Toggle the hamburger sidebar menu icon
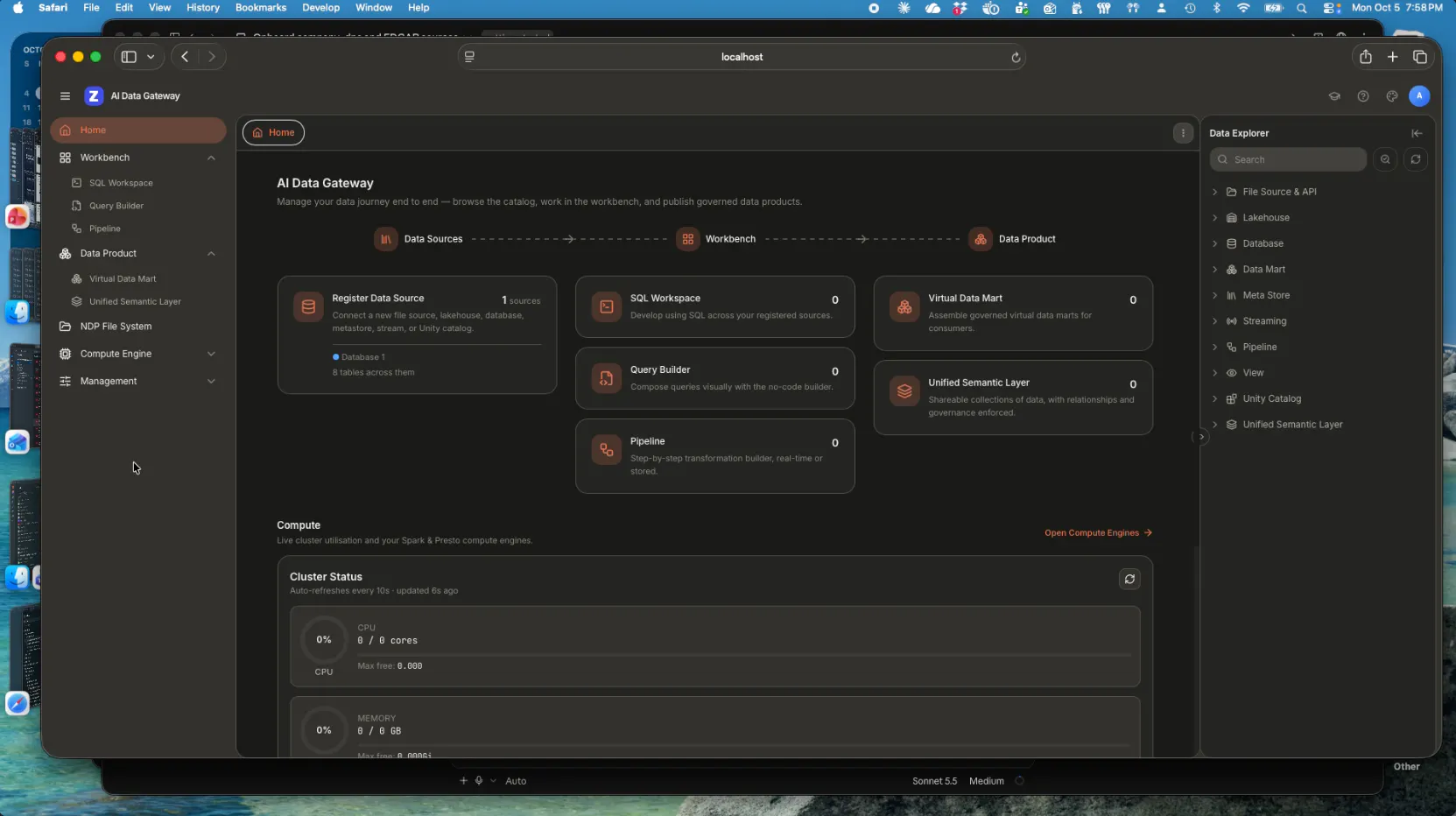The width and height of the screenshot is (1456, 816). (65, 96)
